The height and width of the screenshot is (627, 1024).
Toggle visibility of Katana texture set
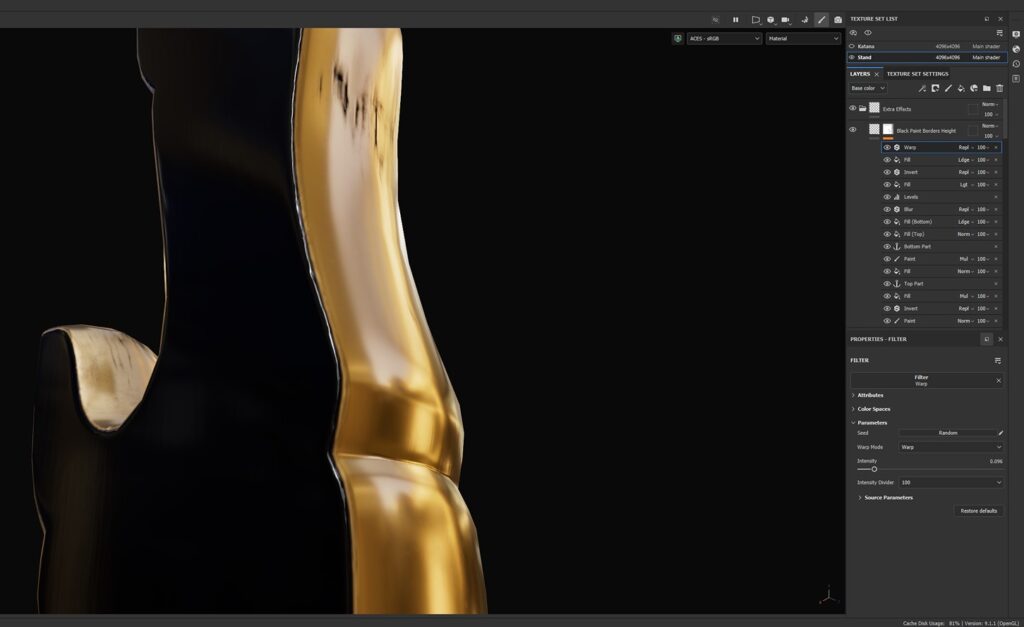click(852, 46)
